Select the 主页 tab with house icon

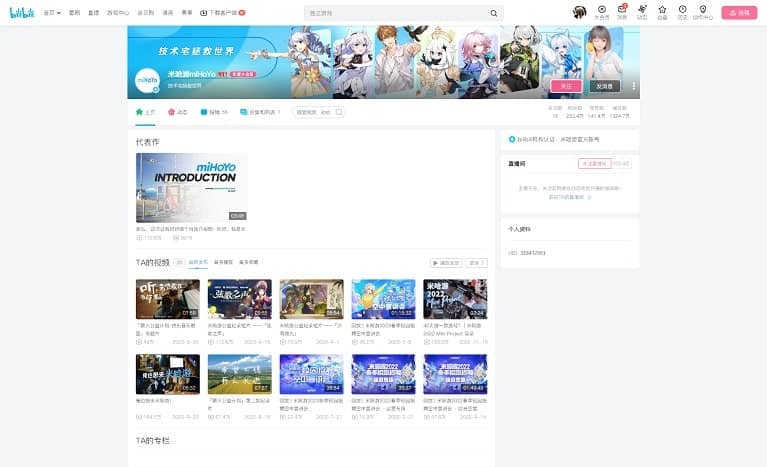coord(145,112)
